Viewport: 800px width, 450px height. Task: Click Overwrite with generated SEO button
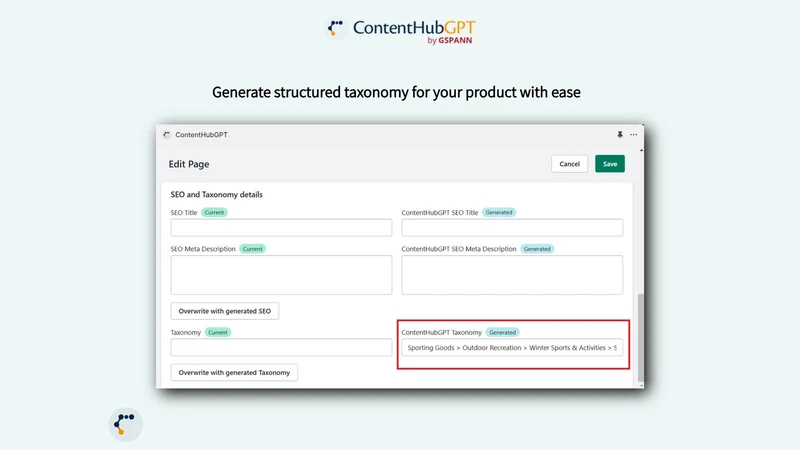[x=224, y=311]
